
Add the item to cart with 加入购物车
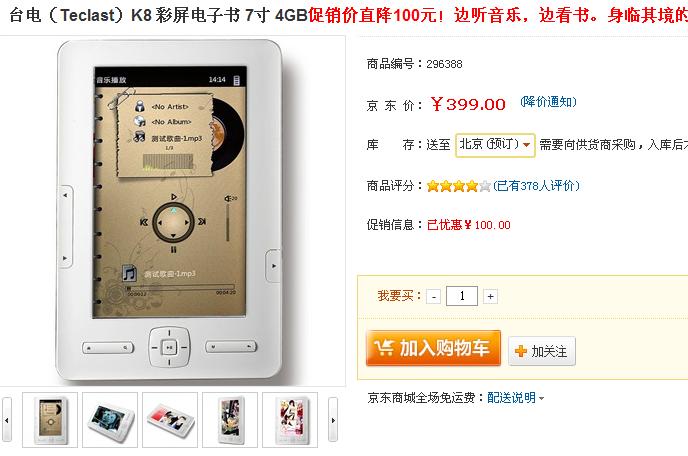tap(433, 348)
